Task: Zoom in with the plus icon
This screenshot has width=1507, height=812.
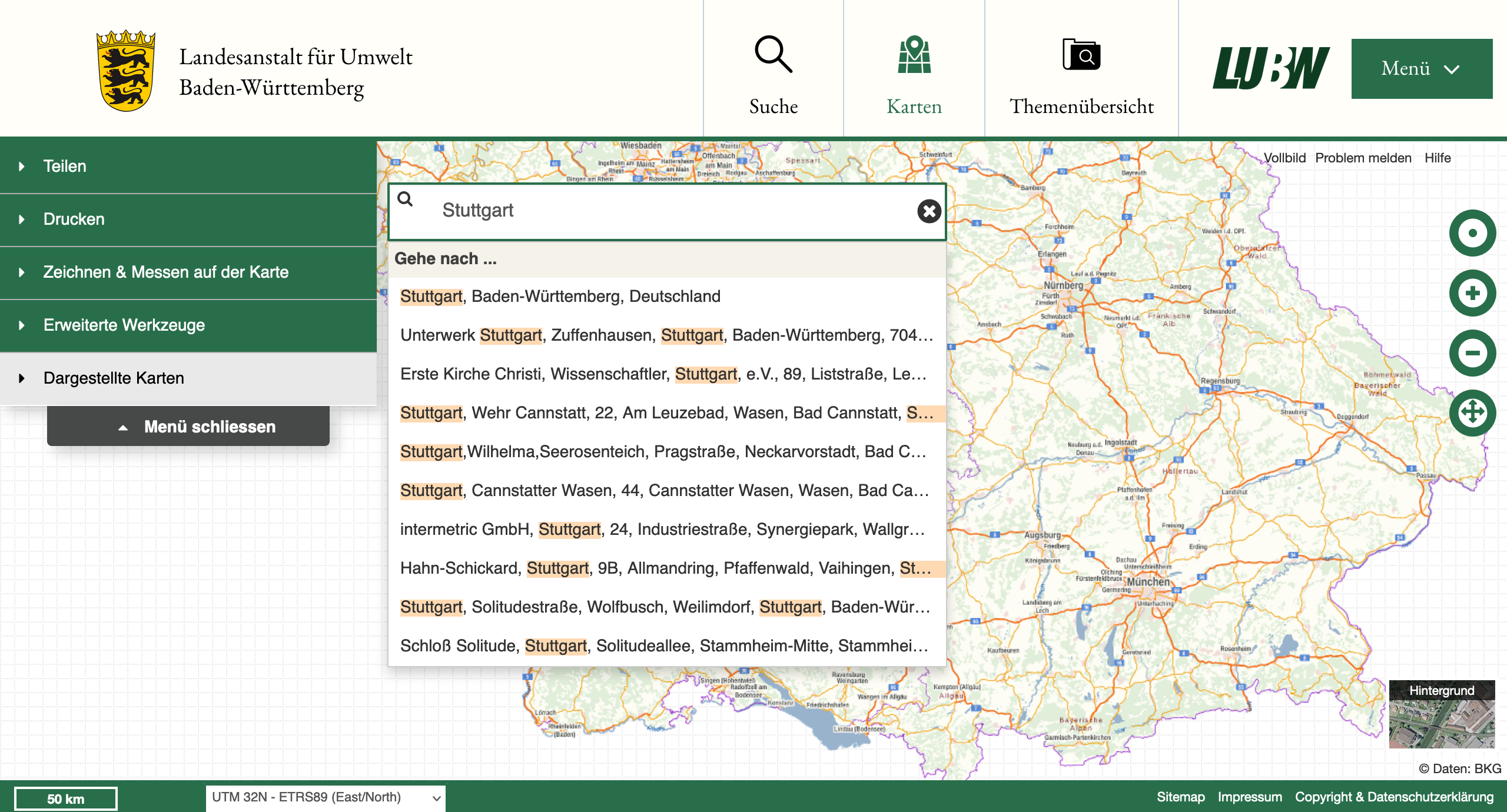Action: [x=1472, y=293]
